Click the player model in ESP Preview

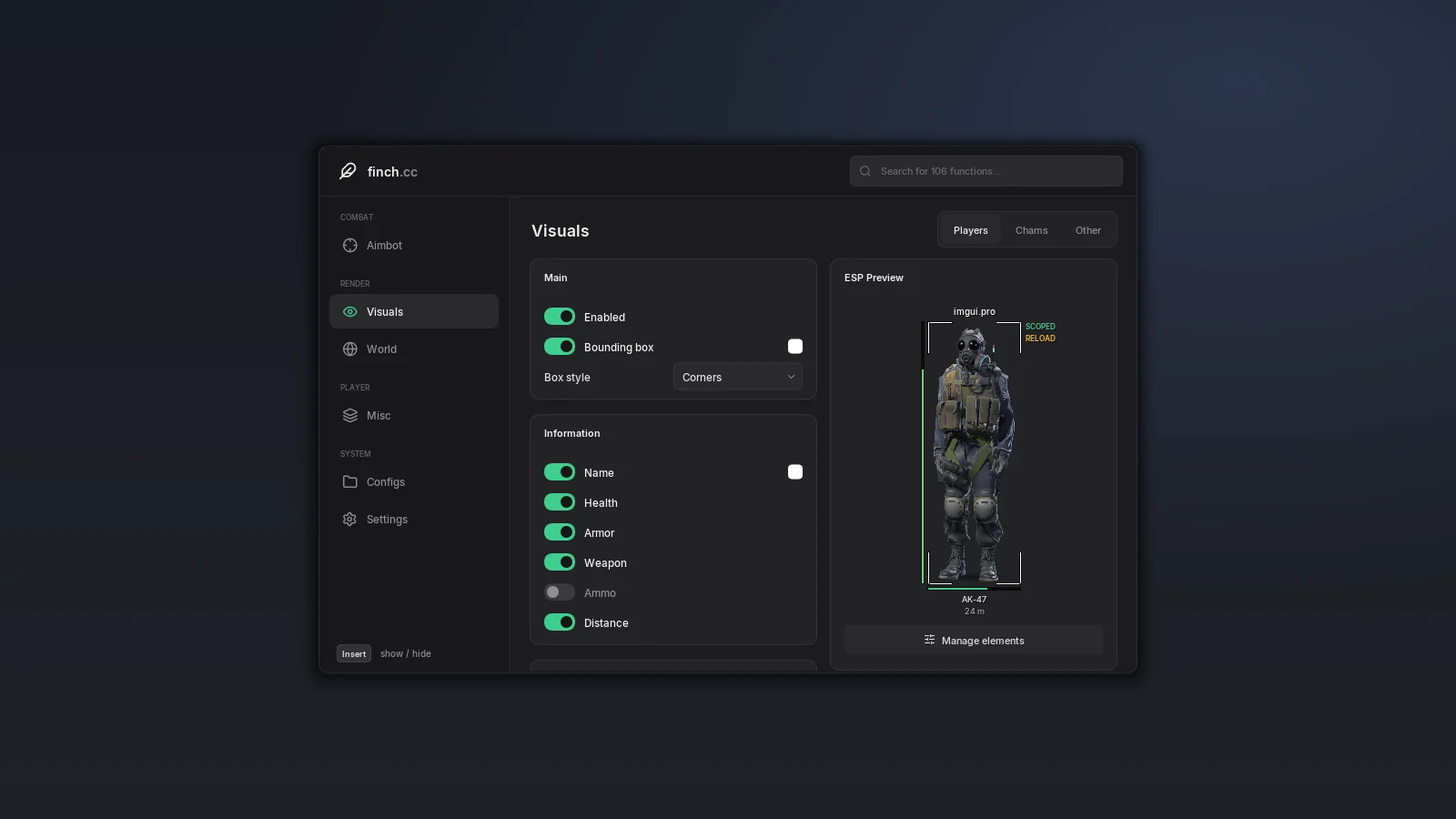(x=974, y=455)
